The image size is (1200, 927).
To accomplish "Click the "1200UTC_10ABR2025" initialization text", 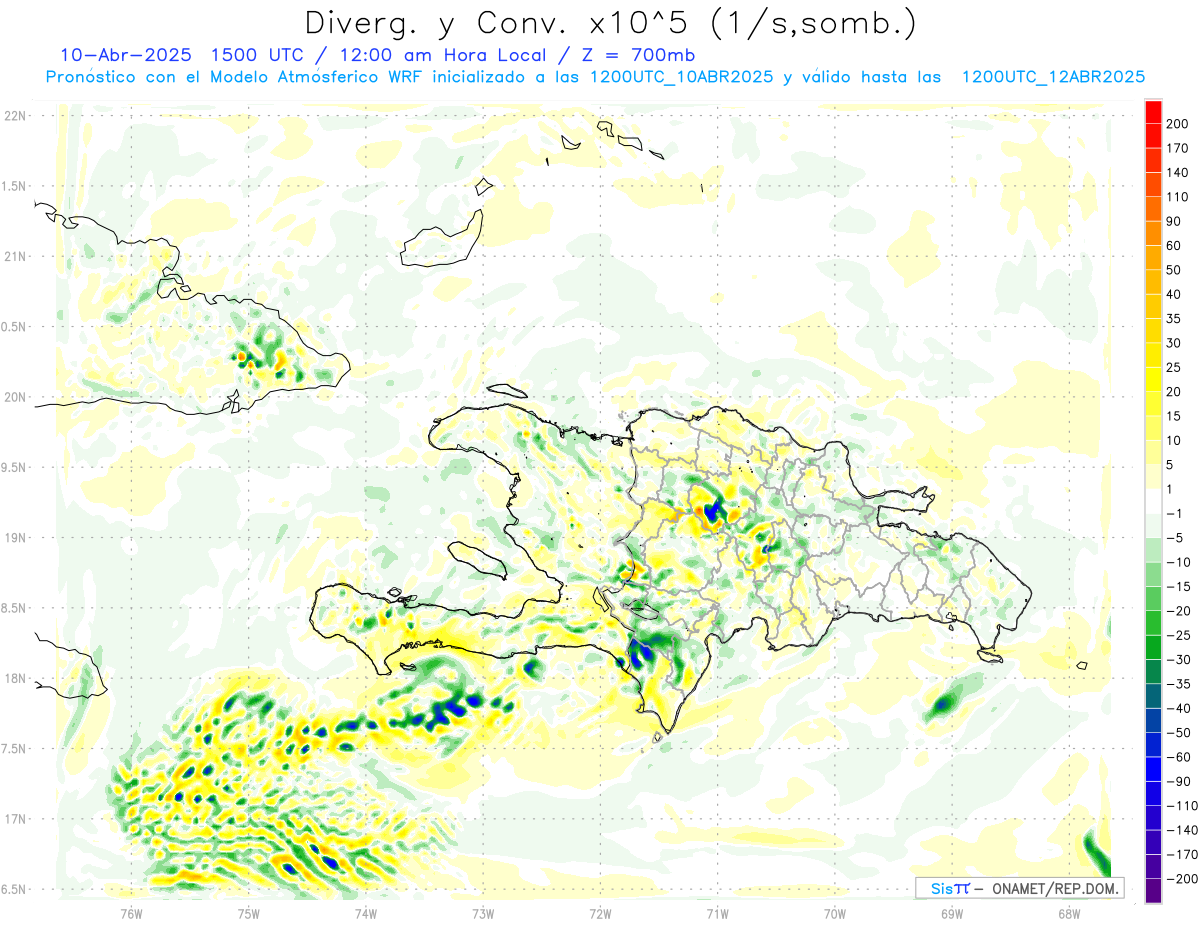I will click(x=681, y=77).
